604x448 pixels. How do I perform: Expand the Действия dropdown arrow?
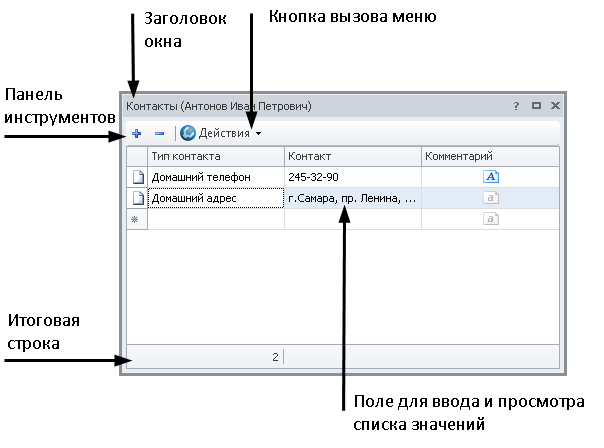click(x=258, y=133)
